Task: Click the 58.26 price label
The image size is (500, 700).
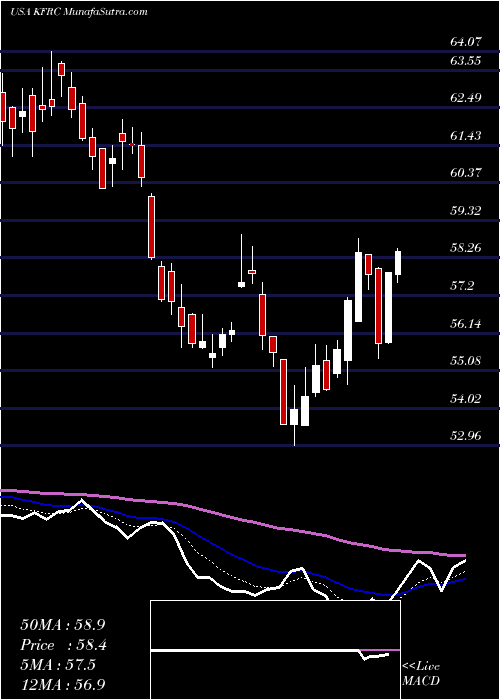Action: pos(466,248)
